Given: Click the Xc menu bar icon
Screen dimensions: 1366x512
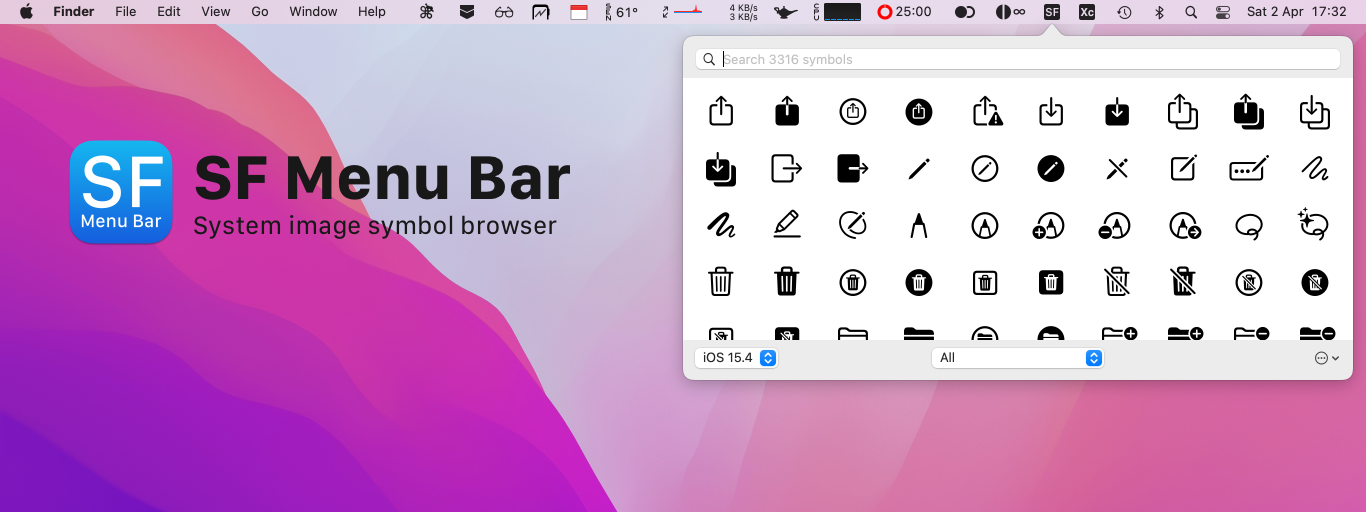Looking at the screenshot, I should tap(1087, 12).
